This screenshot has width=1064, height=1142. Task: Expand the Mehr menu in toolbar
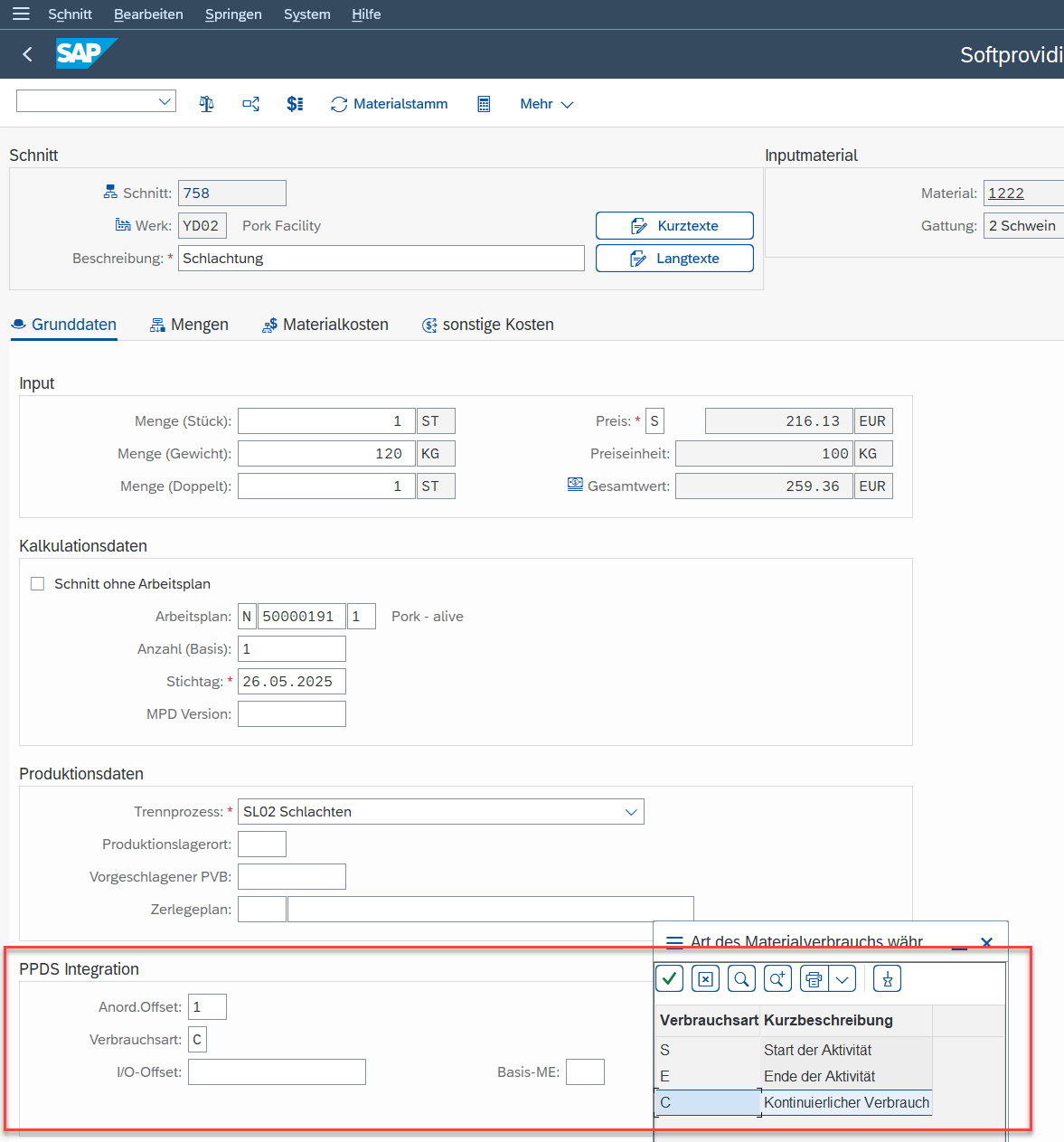546,104
